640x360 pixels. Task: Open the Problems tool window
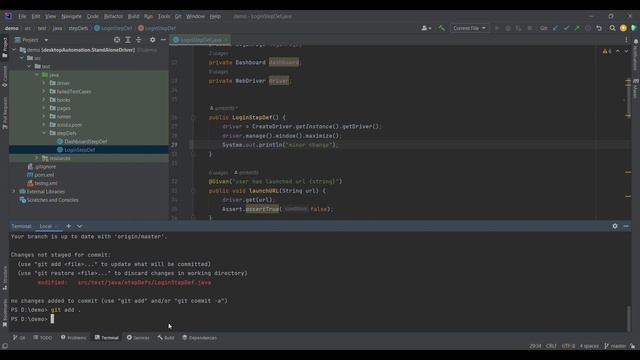pos(73,338)
